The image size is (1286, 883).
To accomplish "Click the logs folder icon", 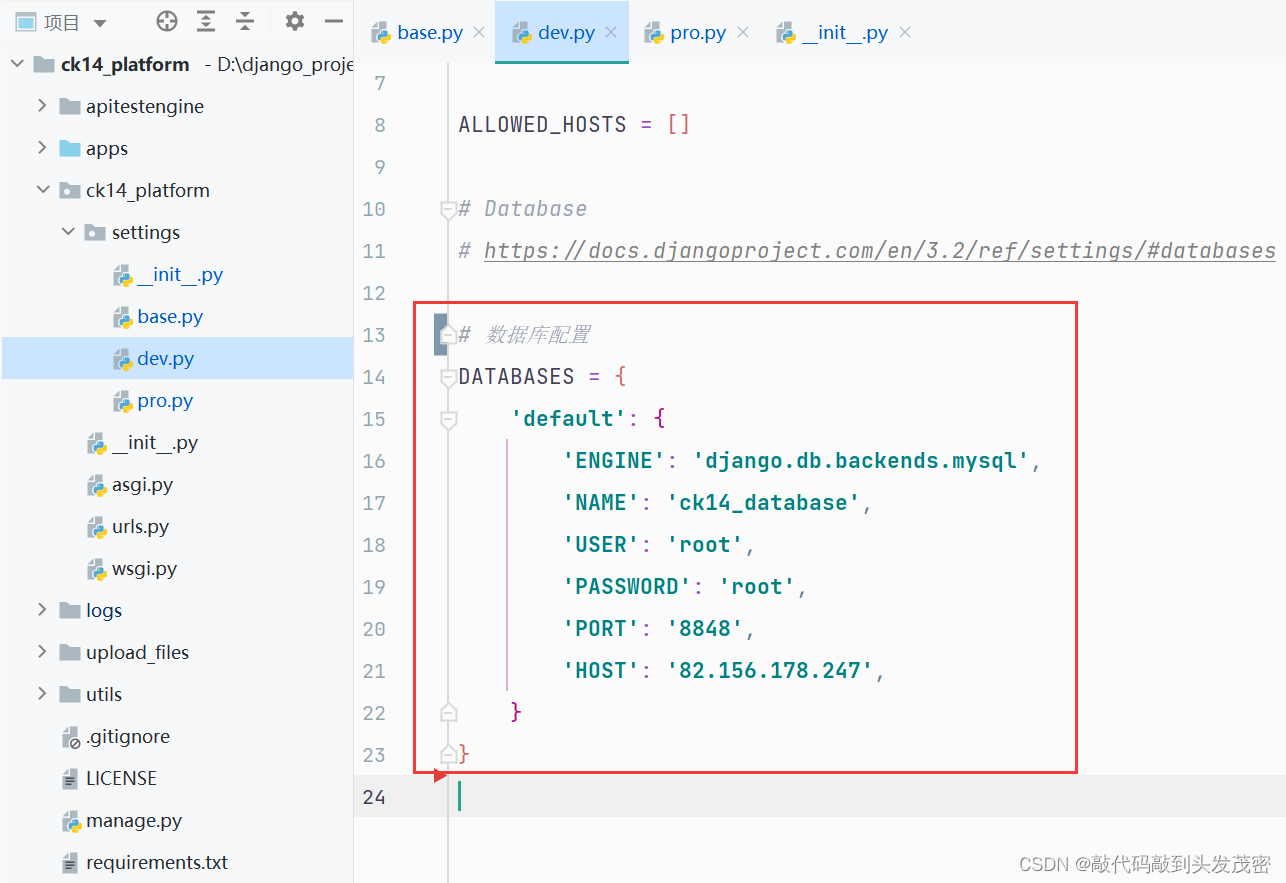I will [x=70, y=610].
